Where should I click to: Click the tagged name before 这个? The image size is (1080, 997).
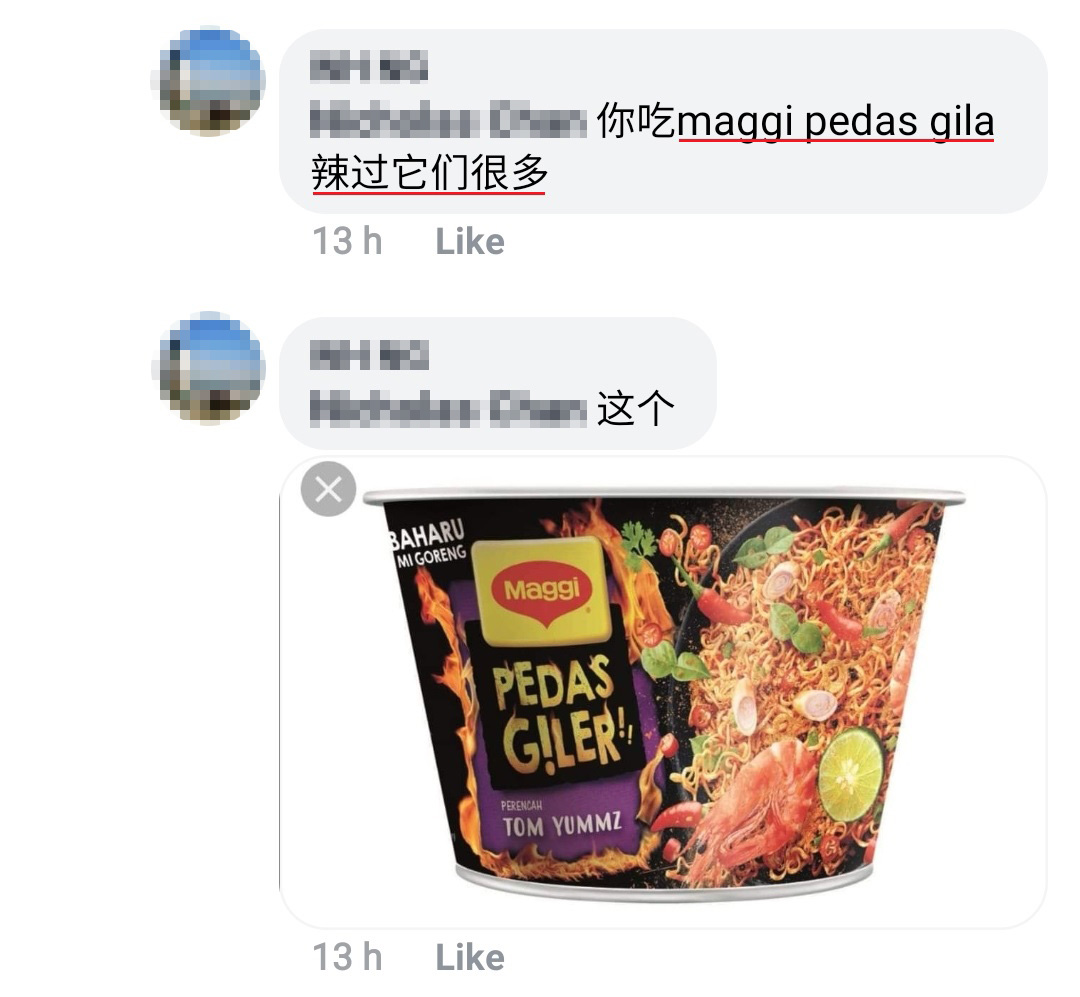click(x=448, y=409)
